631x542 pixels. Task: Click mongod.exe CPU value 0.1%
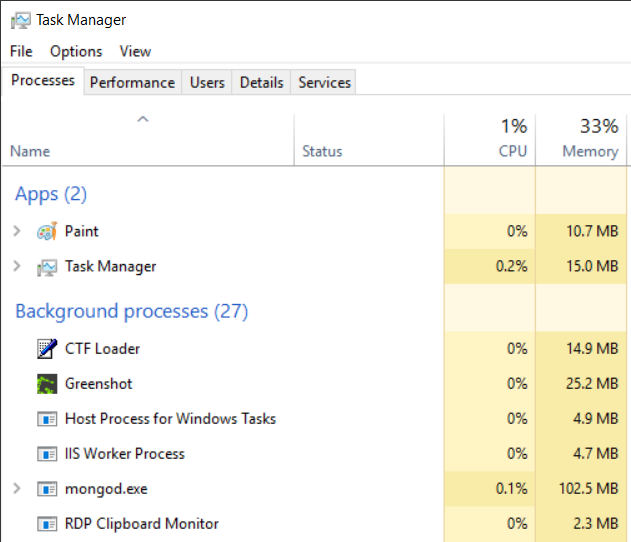tap(511, 488)
